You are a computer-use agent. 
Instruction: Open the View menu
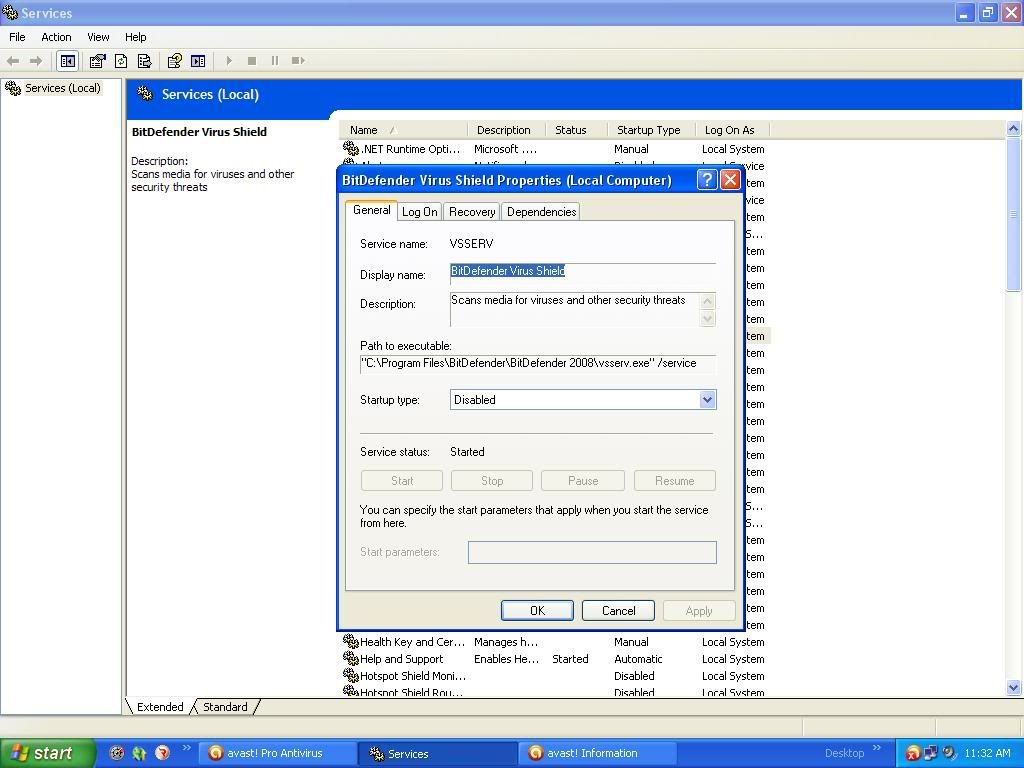(98, 37)
